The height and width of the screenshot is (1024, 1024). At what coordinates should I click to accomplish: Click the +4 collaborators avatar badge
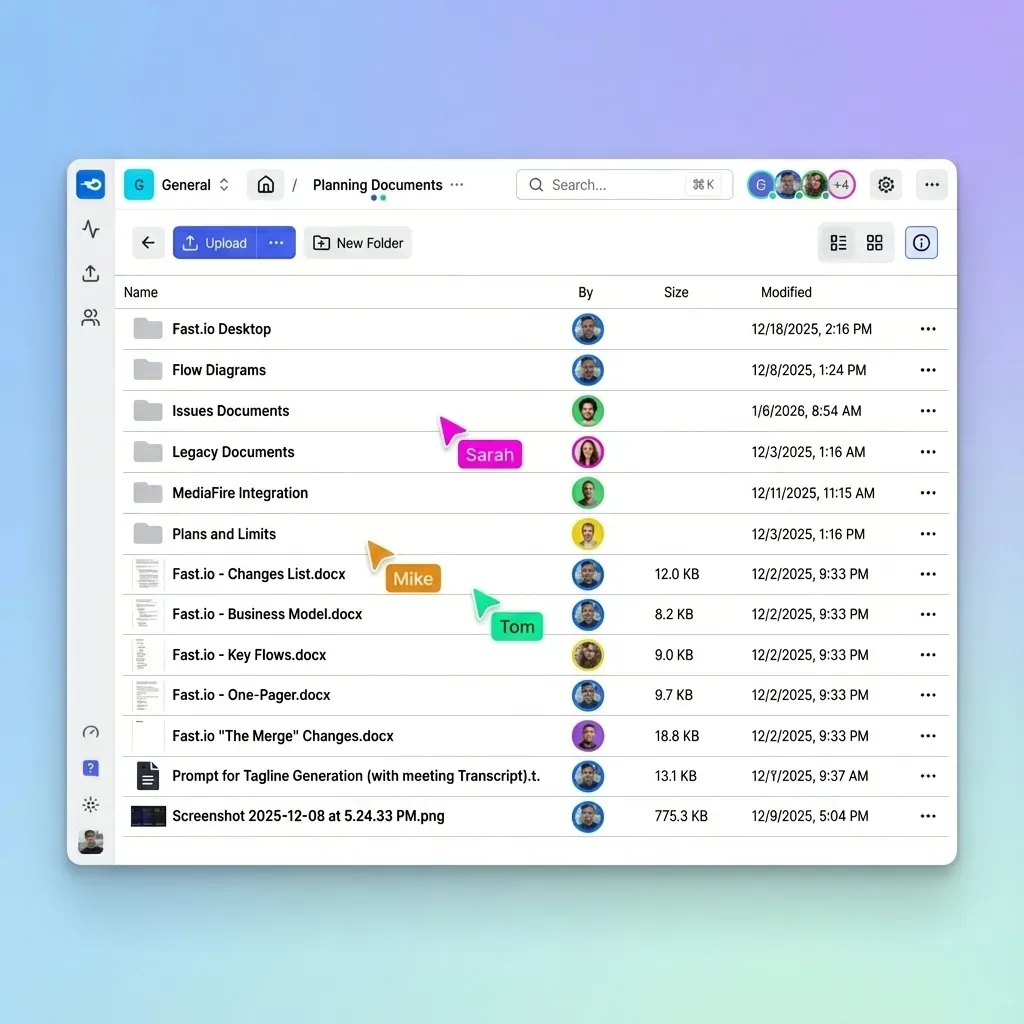841,185
